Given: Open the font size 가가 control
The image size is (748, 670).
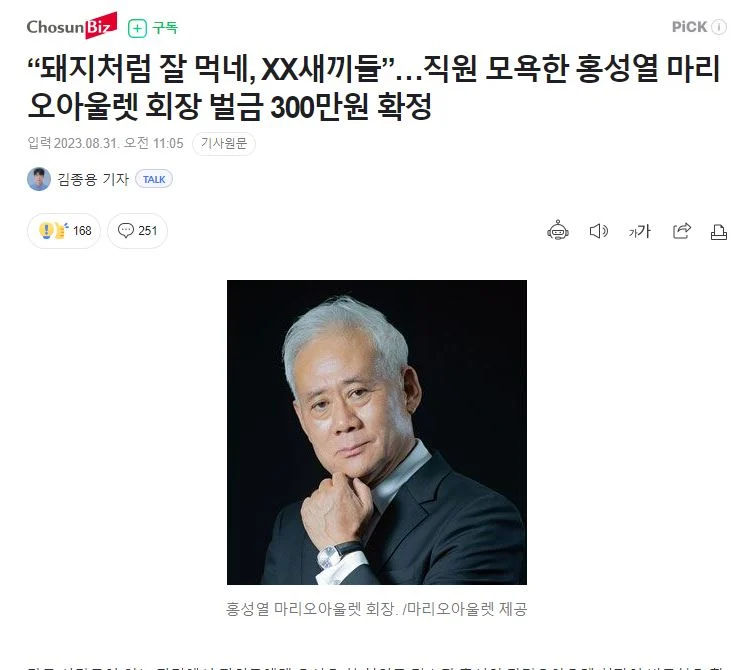Looking at the screenshot, I should click(640, 231).
